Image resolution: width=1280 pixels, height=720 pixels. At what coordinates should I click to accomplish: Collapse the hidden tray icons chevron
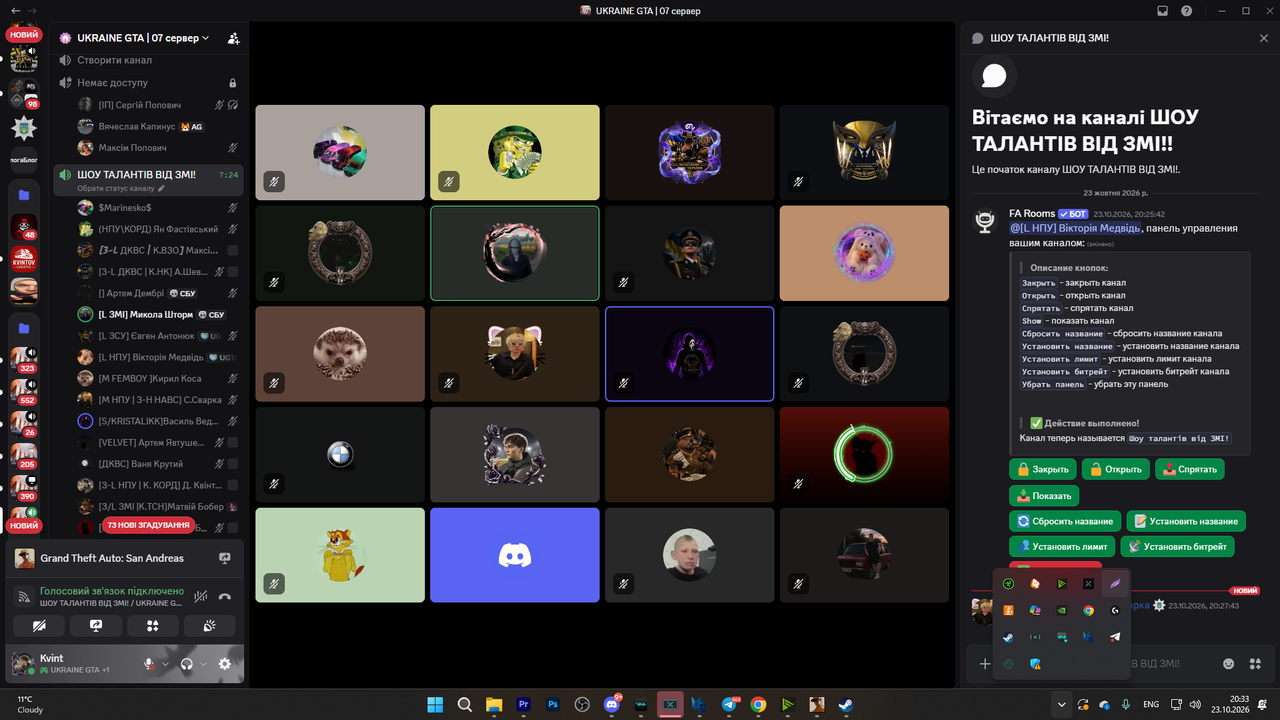1062,705
